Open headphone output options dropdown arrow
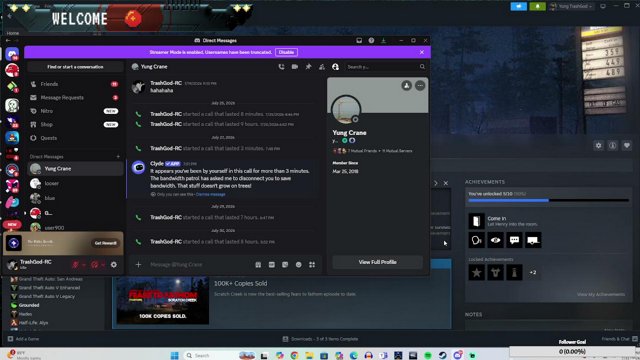The height and width of the screenshot is (360, 640). (103, 265)
